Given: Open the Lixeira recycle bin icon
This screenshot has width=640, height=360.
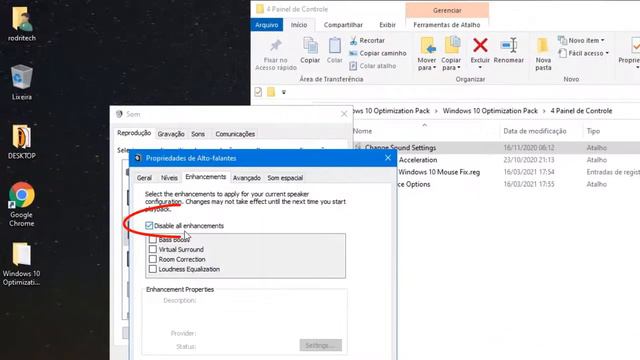Looking at the screenshot, I should [x=22, y=77].
